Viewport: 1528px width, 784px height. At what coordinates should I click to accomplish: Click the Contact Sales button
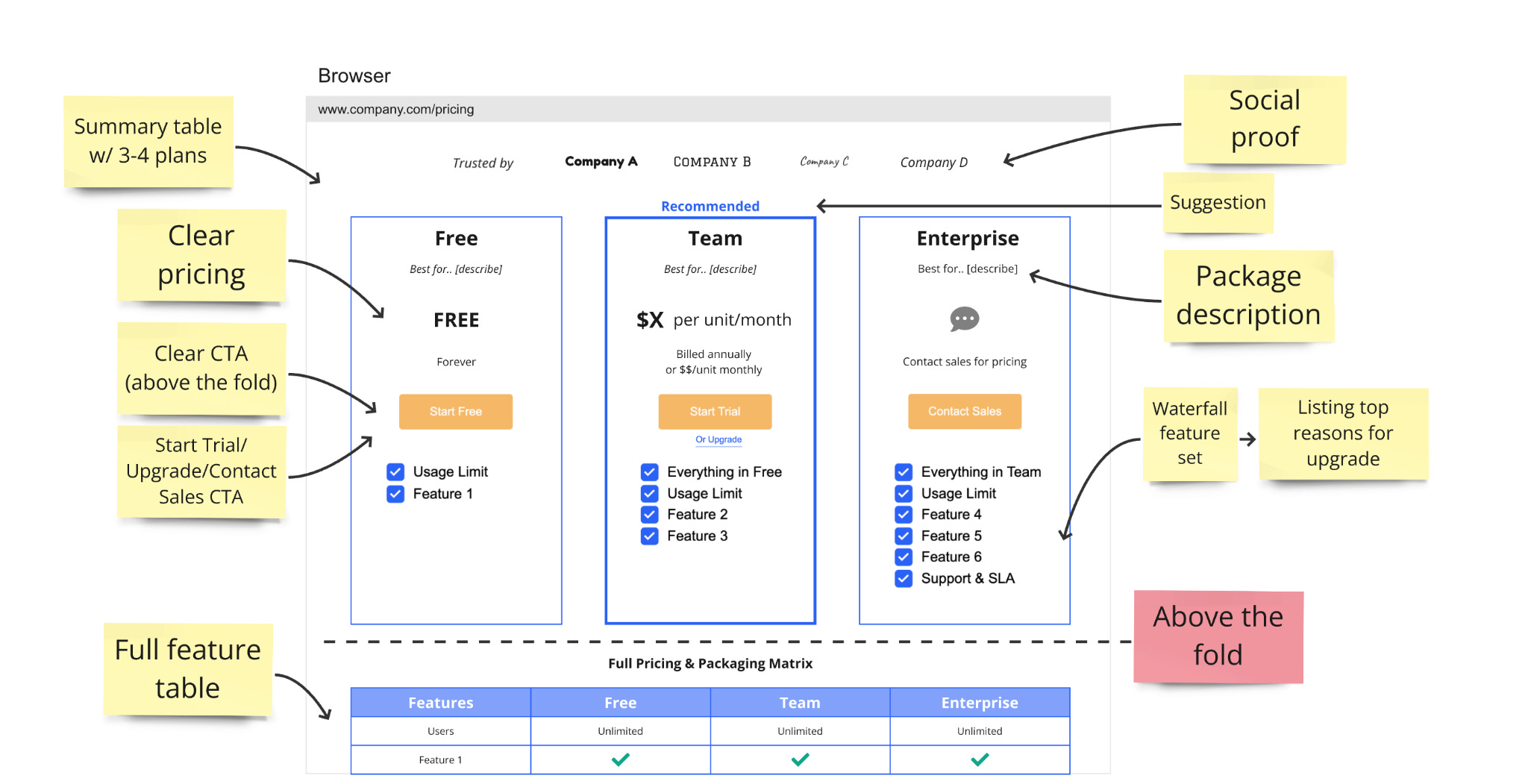[965, 412]
